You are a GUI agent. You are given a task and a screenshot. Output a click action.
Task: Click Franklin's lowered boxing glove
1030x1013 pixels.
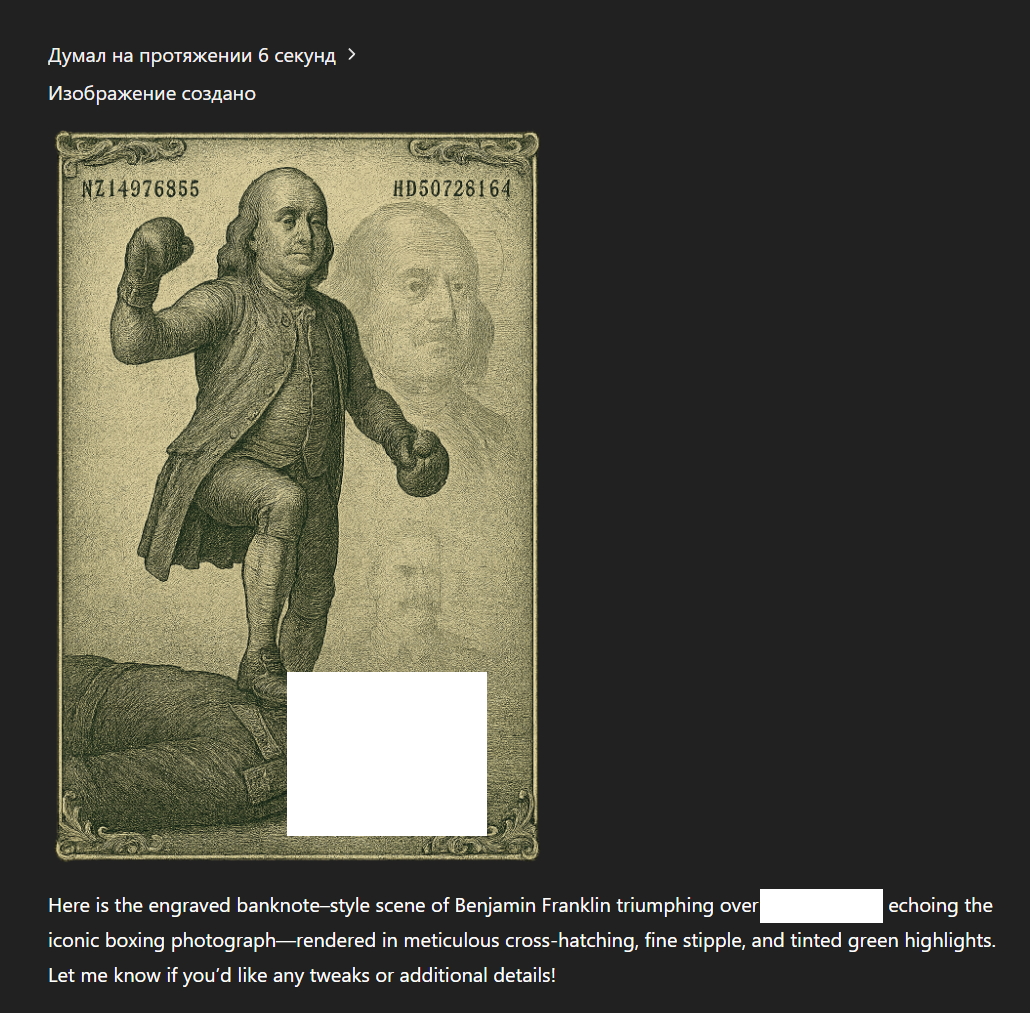(422, 463)
